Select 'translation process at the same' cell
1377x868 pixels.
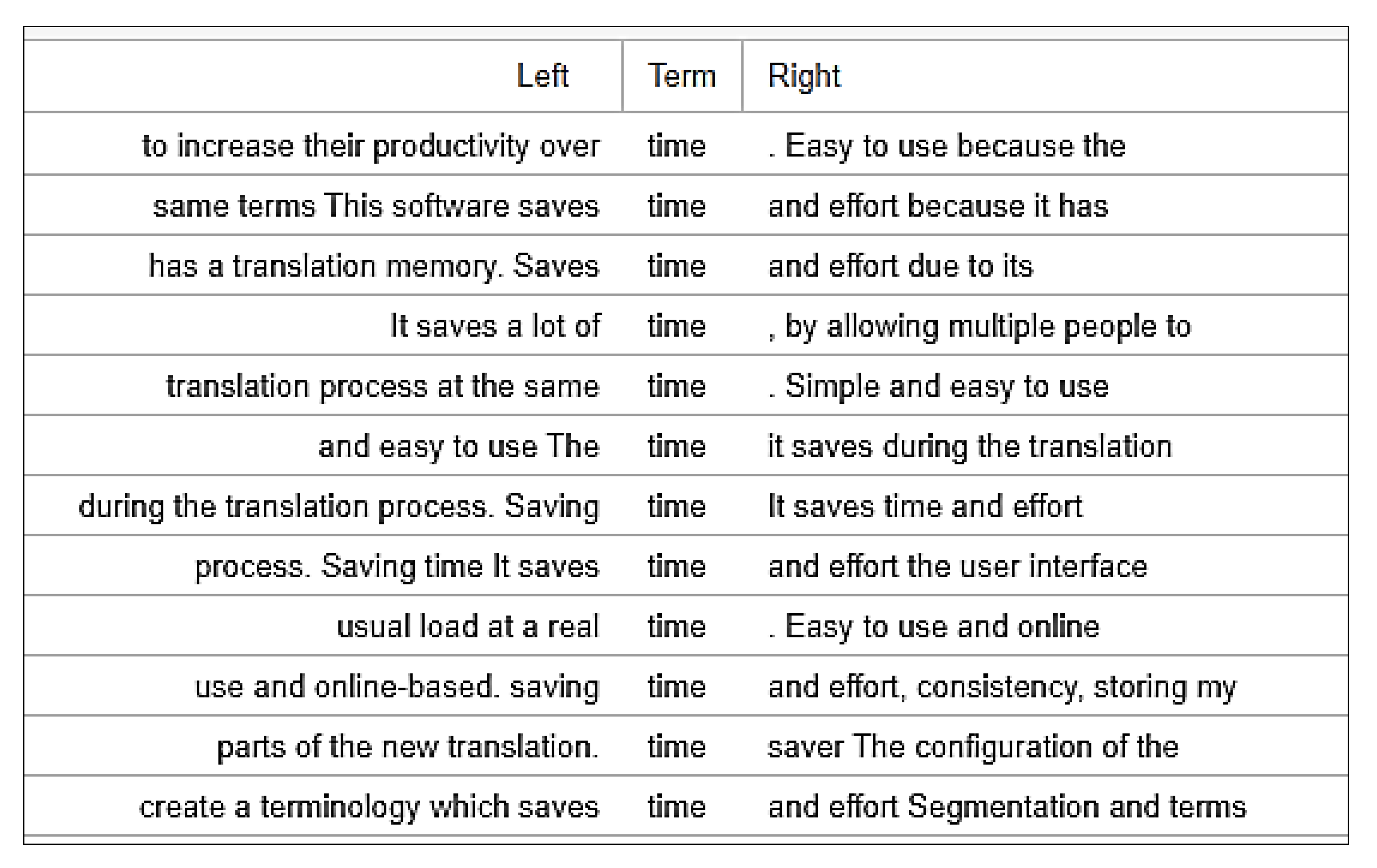[x=382, y=386]
